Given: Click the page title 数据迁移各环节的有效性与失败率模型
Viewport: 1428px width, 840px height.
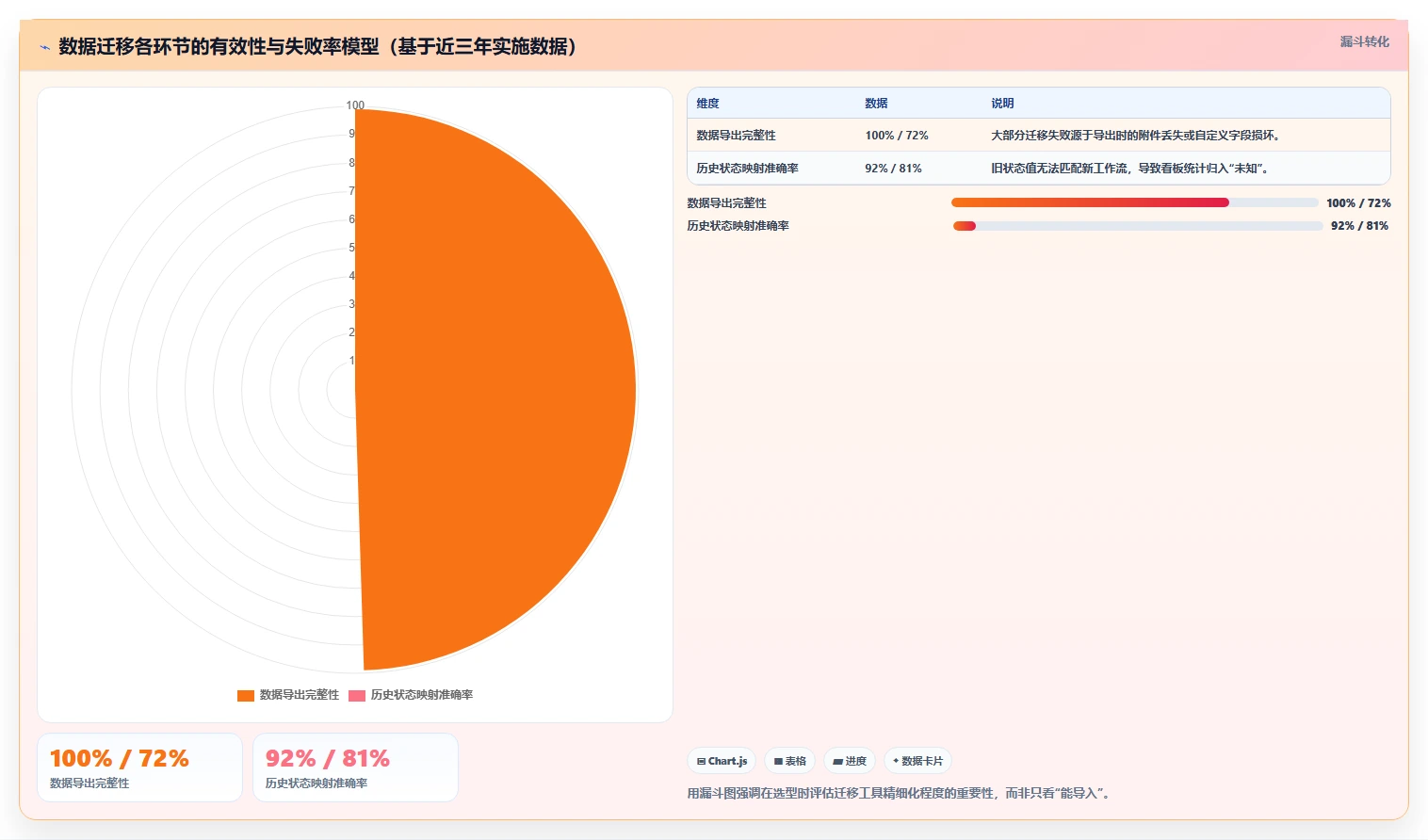Looking at the screenshot, I should (317, 46).
